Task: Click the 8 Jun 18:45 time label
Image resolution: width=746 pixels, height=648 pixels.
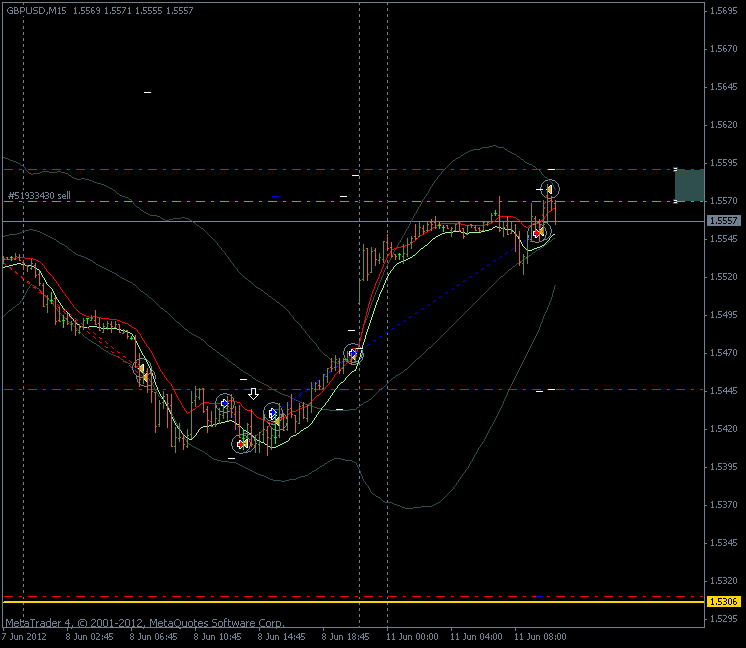Action: [x=345, y=637]
